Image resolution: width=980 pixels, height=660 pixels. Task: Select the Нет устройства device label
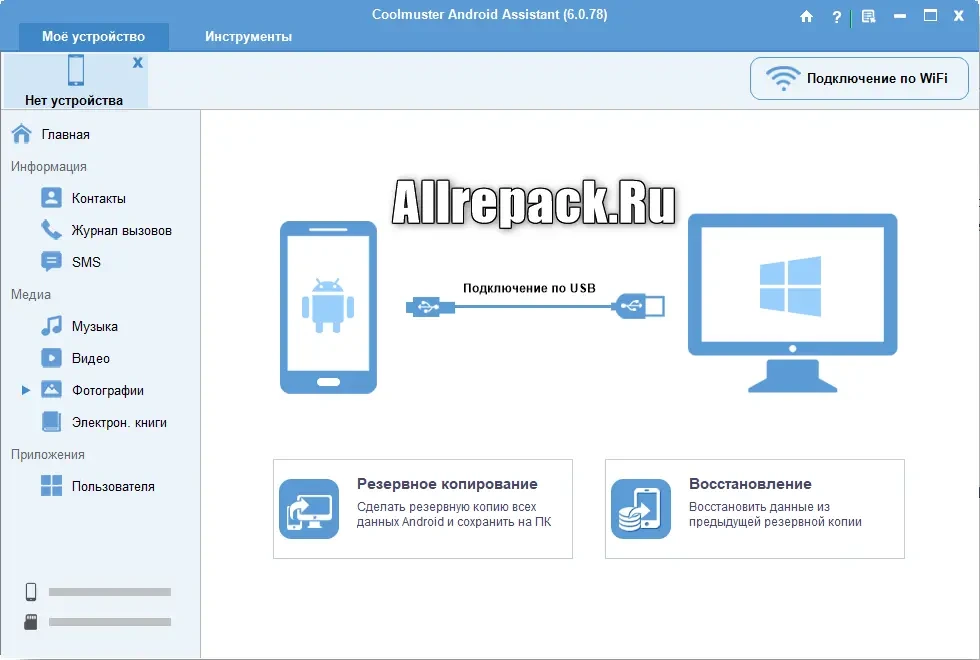click(x=74, y=100)
